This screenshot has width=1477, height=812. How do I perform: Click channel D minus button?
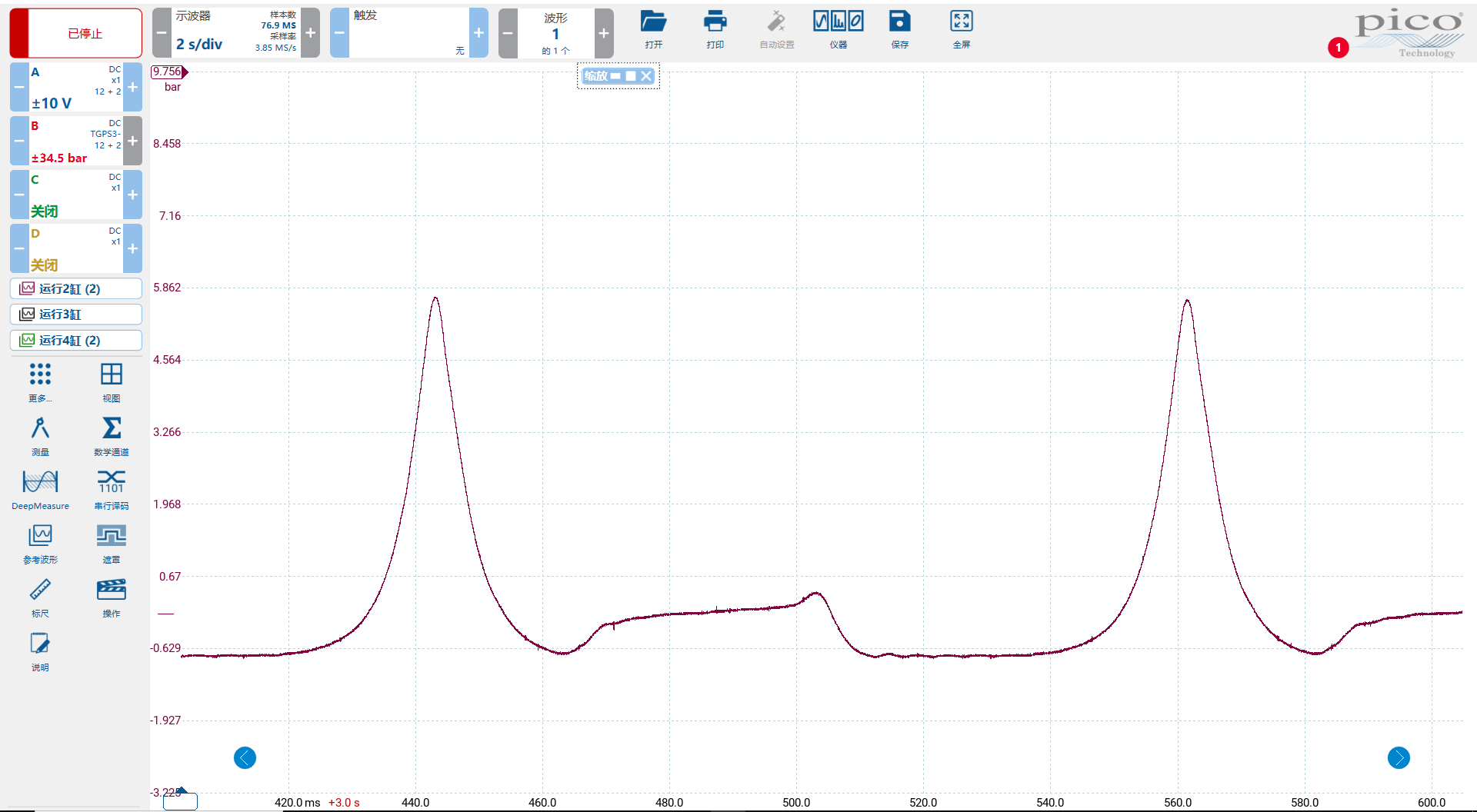(x=19, y=248)
